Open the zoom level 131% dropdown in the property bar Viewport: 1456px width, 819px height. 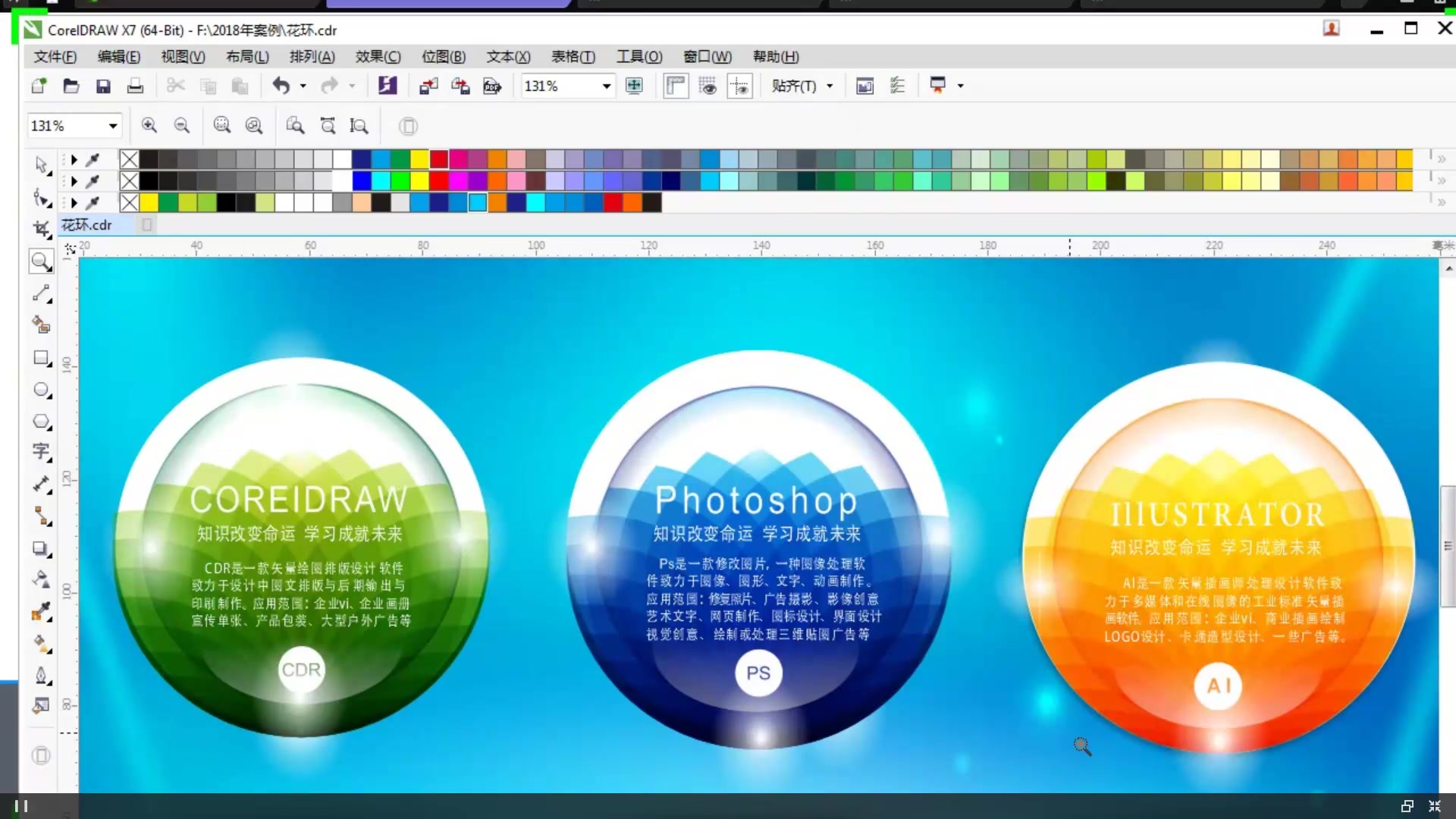(113, 126)
